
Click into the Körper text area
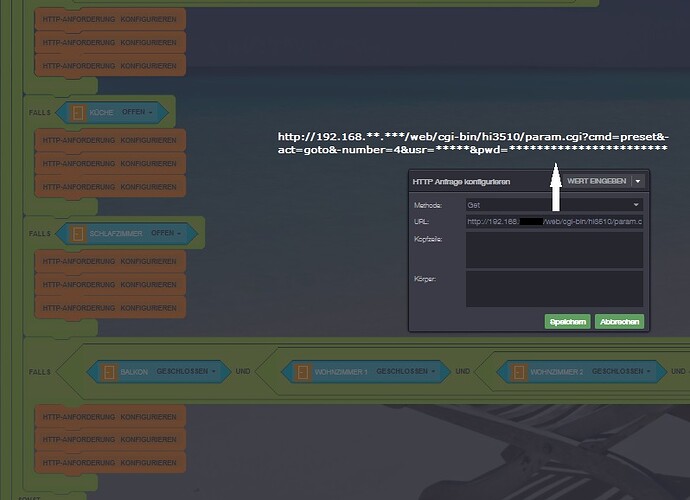553,288
